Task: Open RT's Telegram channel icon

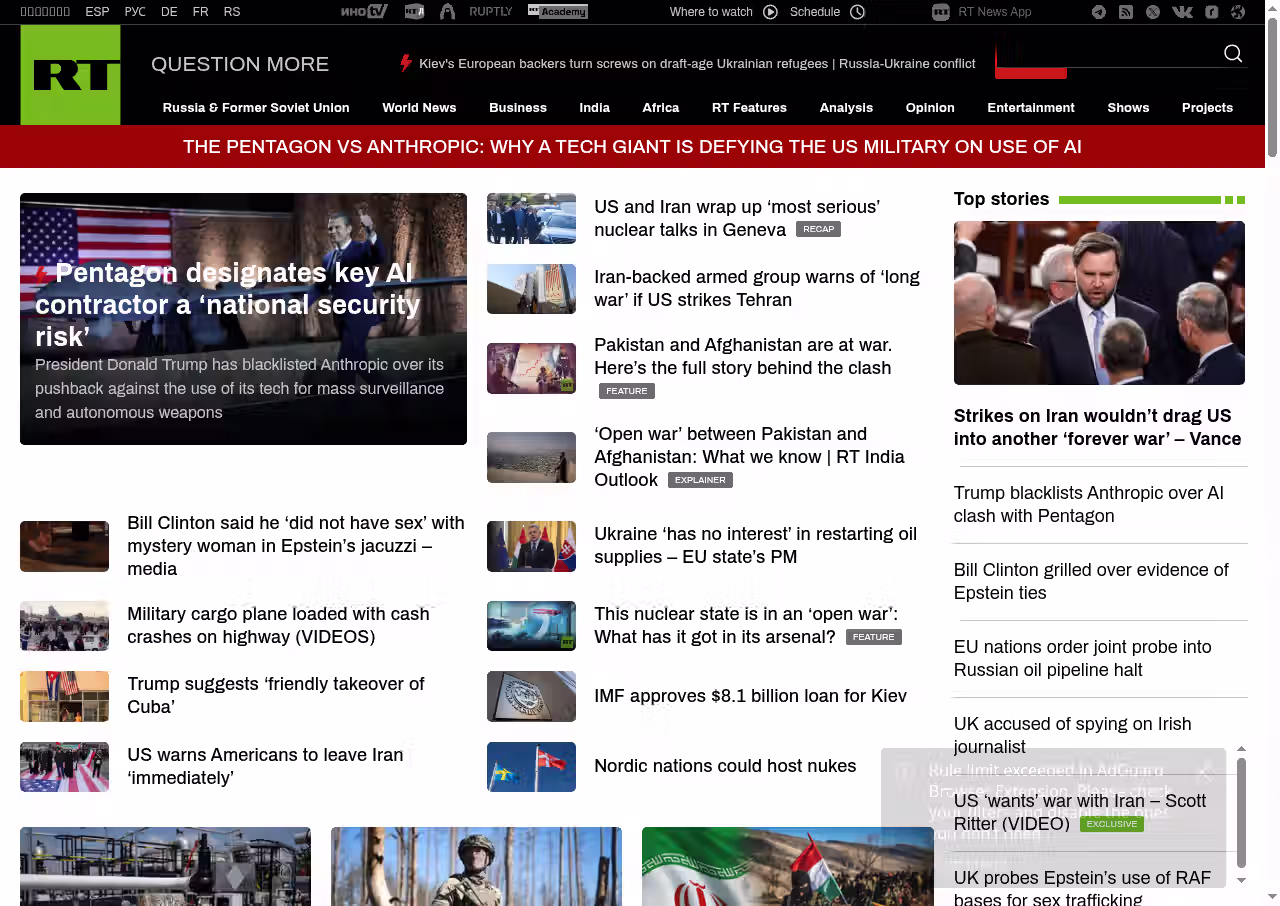Action: pos(1099,12)
